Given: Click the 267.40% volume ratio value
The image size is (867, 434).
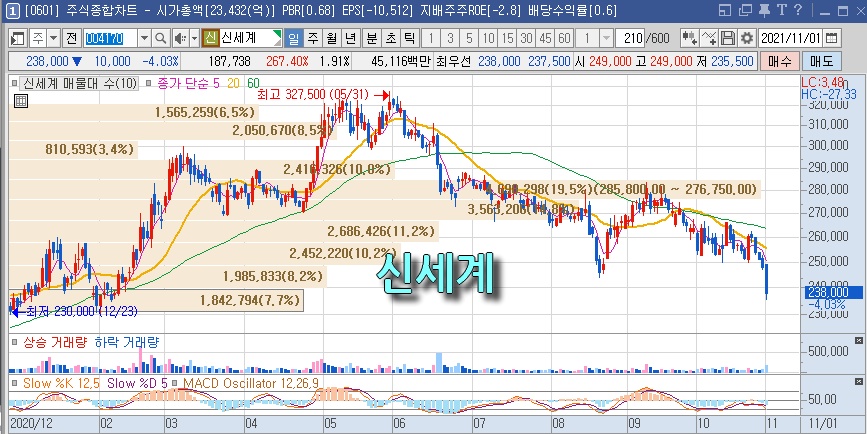Looking at the screenshot, I should [x=287, y=61].
